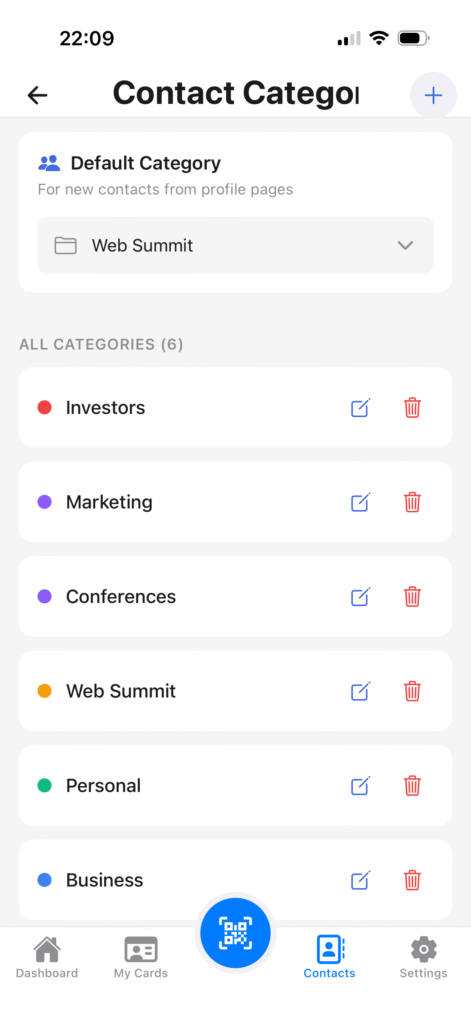Go to the Settings tab
471x1024 pixels.
[423, 957]
